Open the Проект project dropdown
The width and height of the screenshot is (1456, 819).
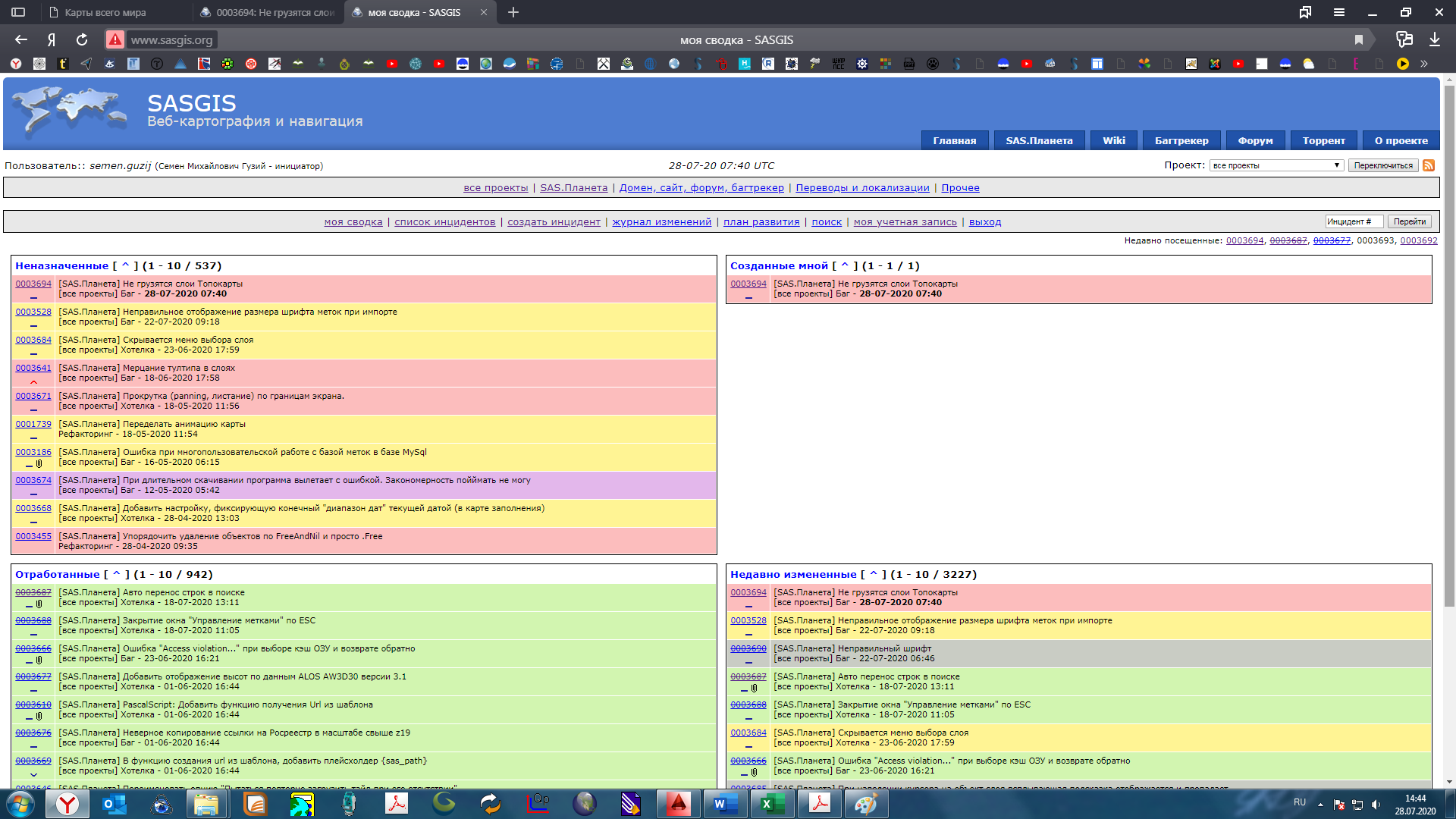click(x=1276, y=165)
